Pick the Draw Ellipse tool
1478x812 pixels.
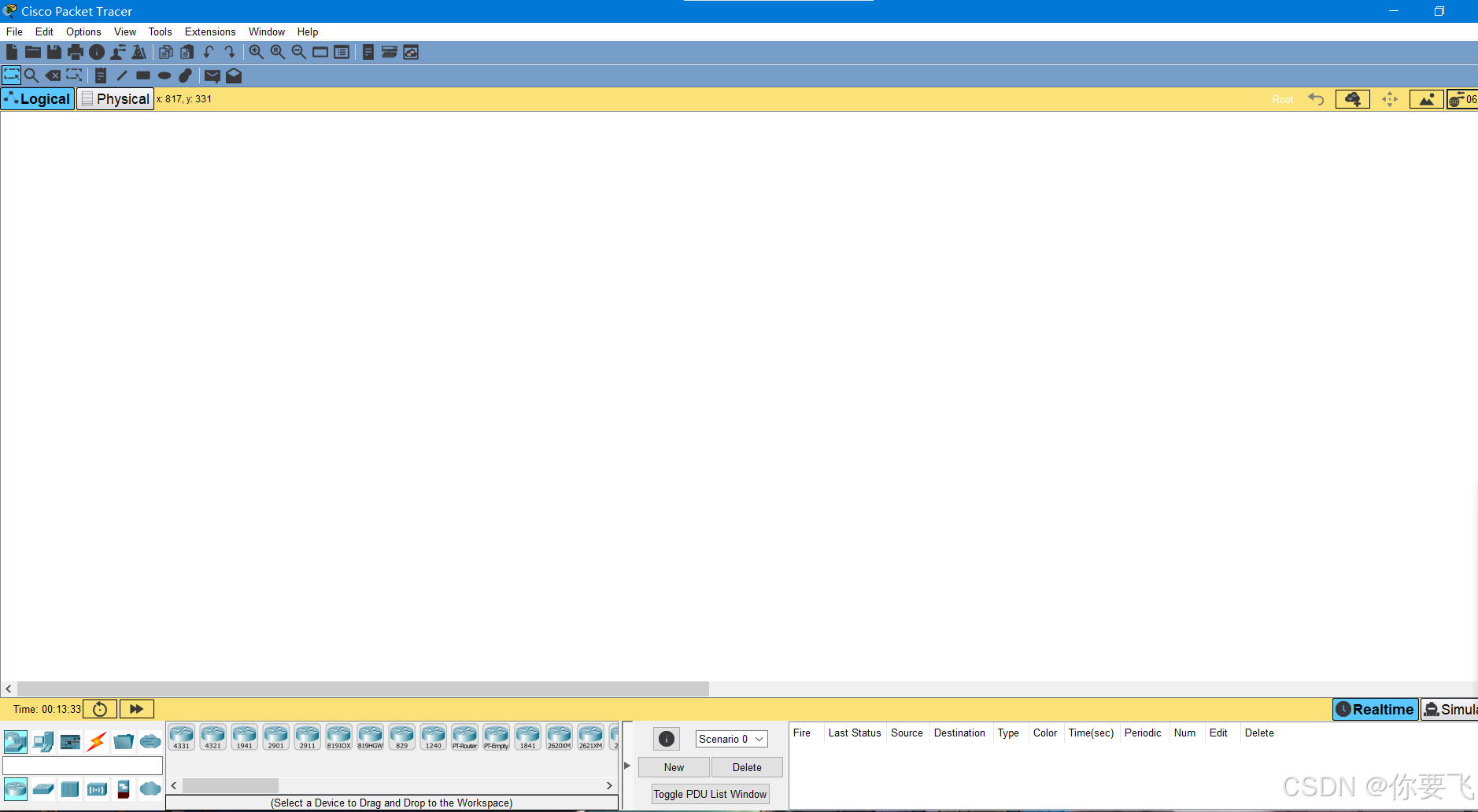click(x=164, y=76)
